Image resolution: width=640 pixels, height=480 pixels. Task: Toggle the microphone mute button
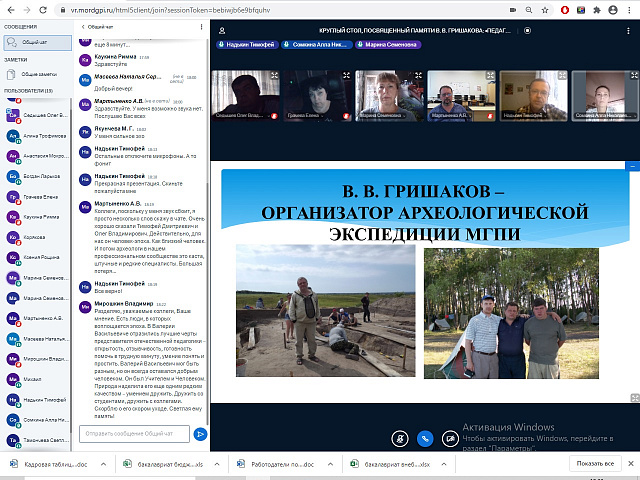(x=400, y=439)
